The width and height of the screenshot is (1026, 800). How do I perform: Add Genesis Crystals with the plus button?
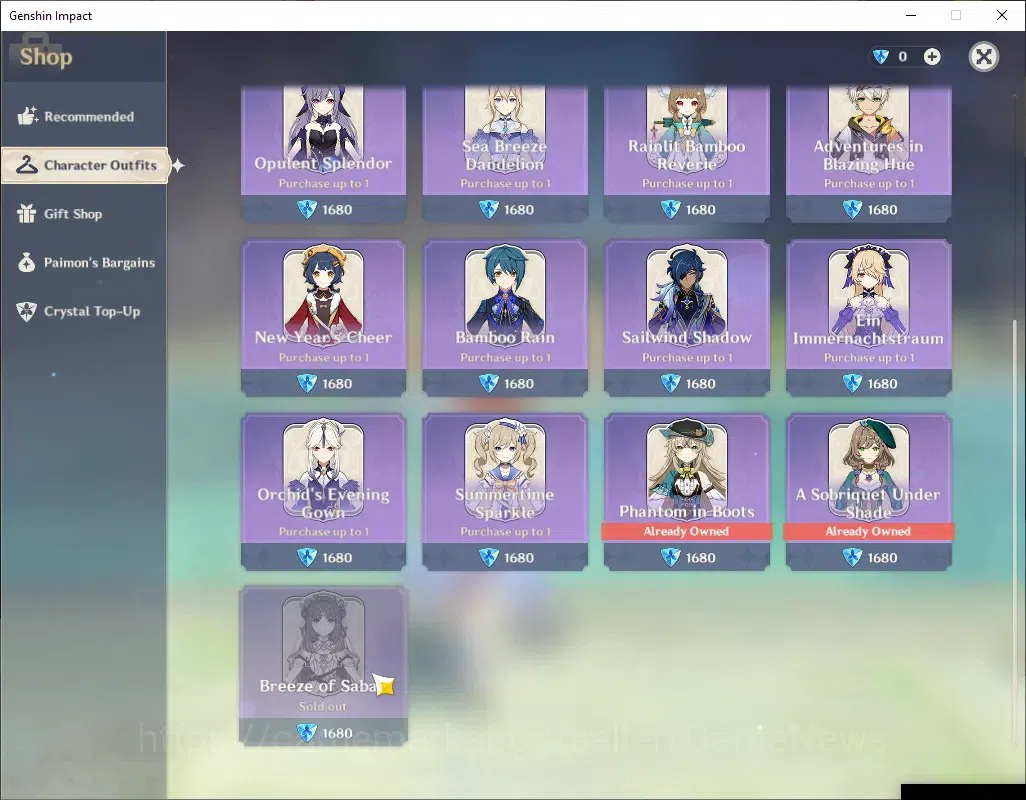click(x=932, y=57)
